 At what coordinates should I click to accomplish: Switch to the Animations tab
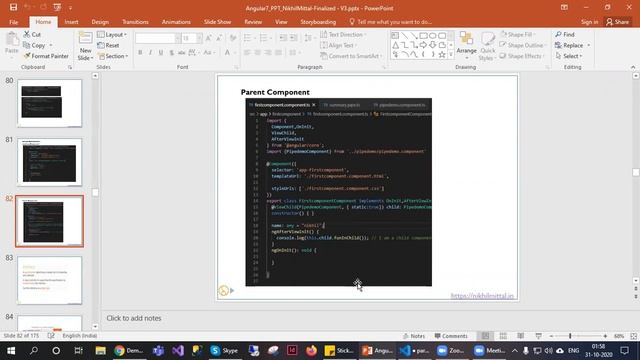point(176,22)
